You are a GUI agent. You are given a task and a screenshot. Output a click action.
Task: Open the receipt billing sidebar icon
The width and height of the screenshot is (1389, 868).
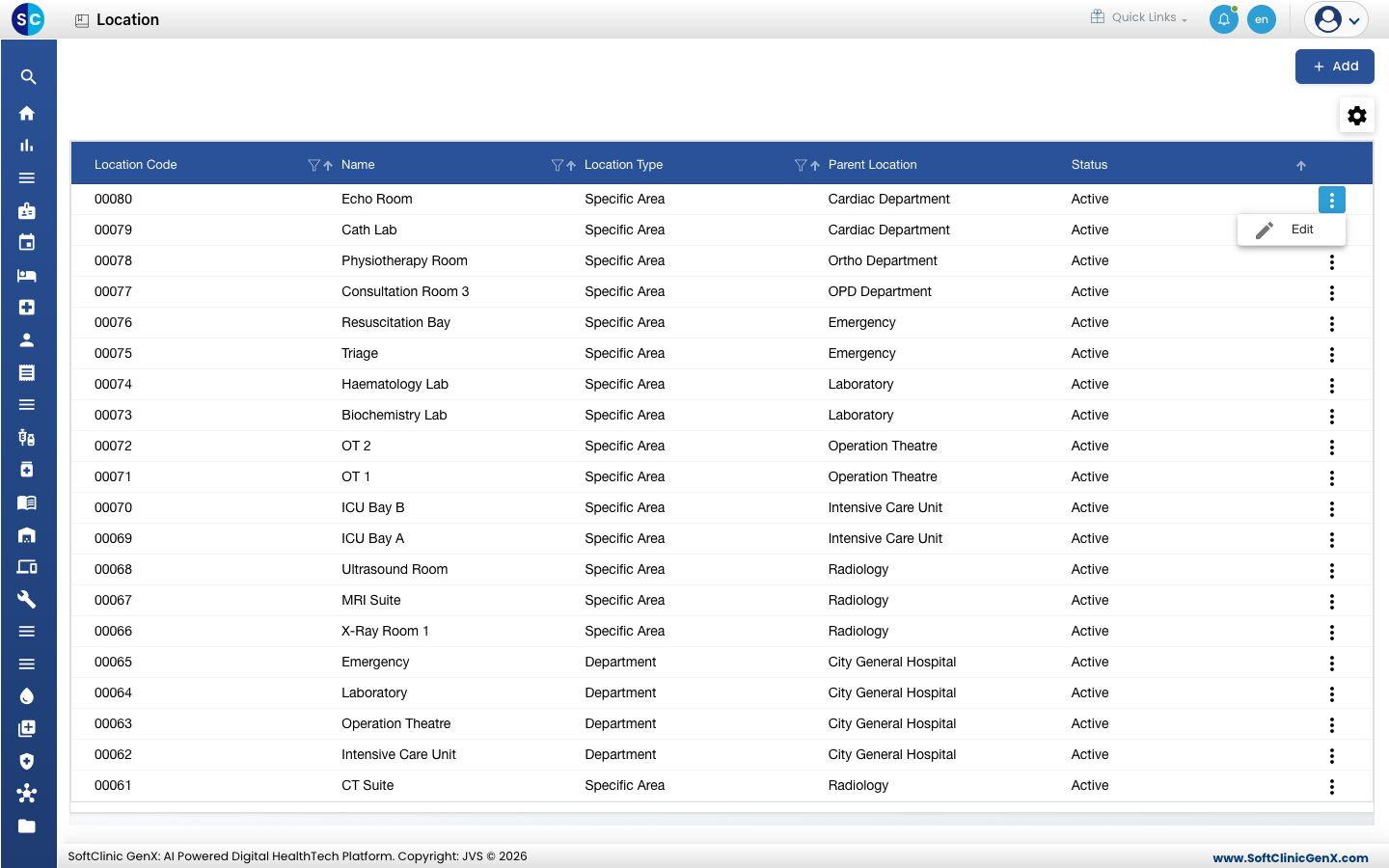point(27,372)
